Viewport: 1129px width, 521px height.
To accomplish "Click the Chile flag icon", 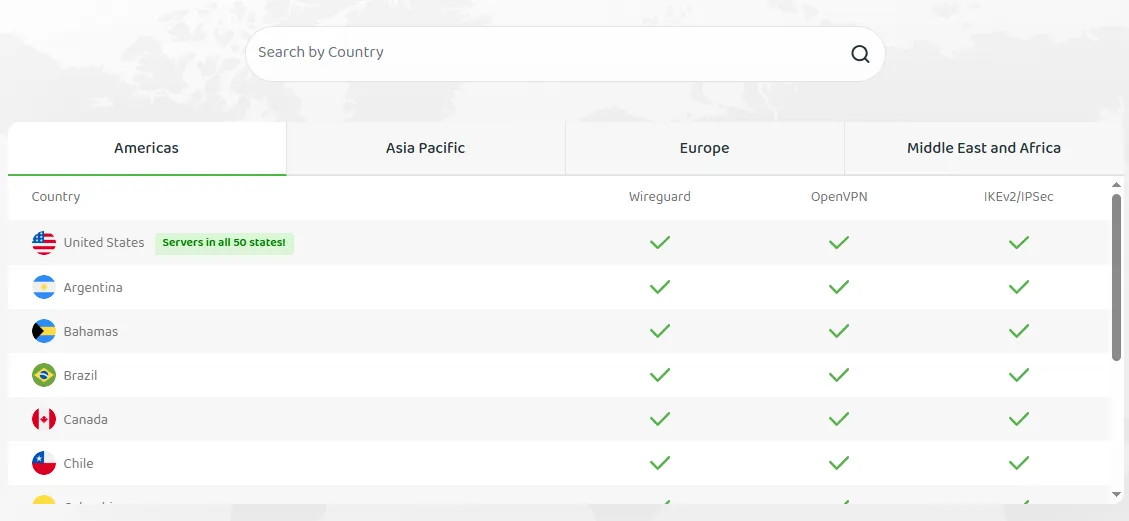I will [44, 463].
